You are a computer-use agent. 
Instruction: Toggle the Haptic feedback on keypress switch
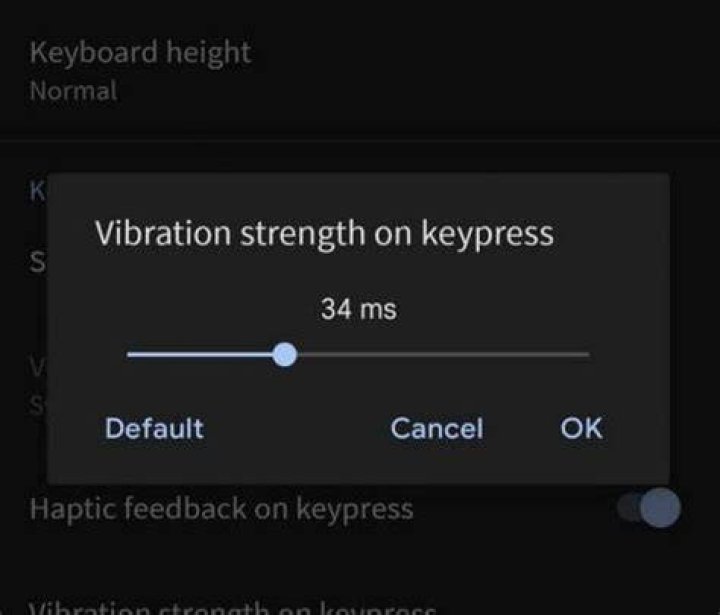(649, 508)
